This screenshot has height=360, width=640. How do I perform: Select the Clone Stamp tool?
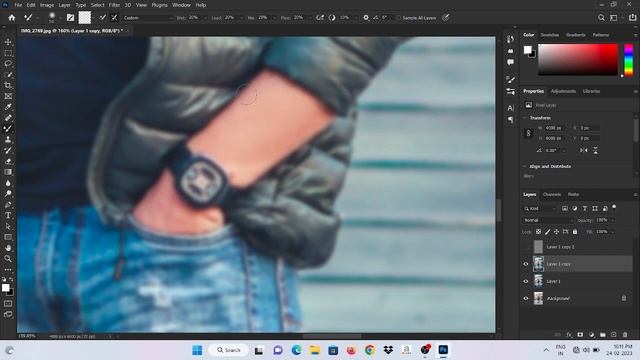pos(8,140)
